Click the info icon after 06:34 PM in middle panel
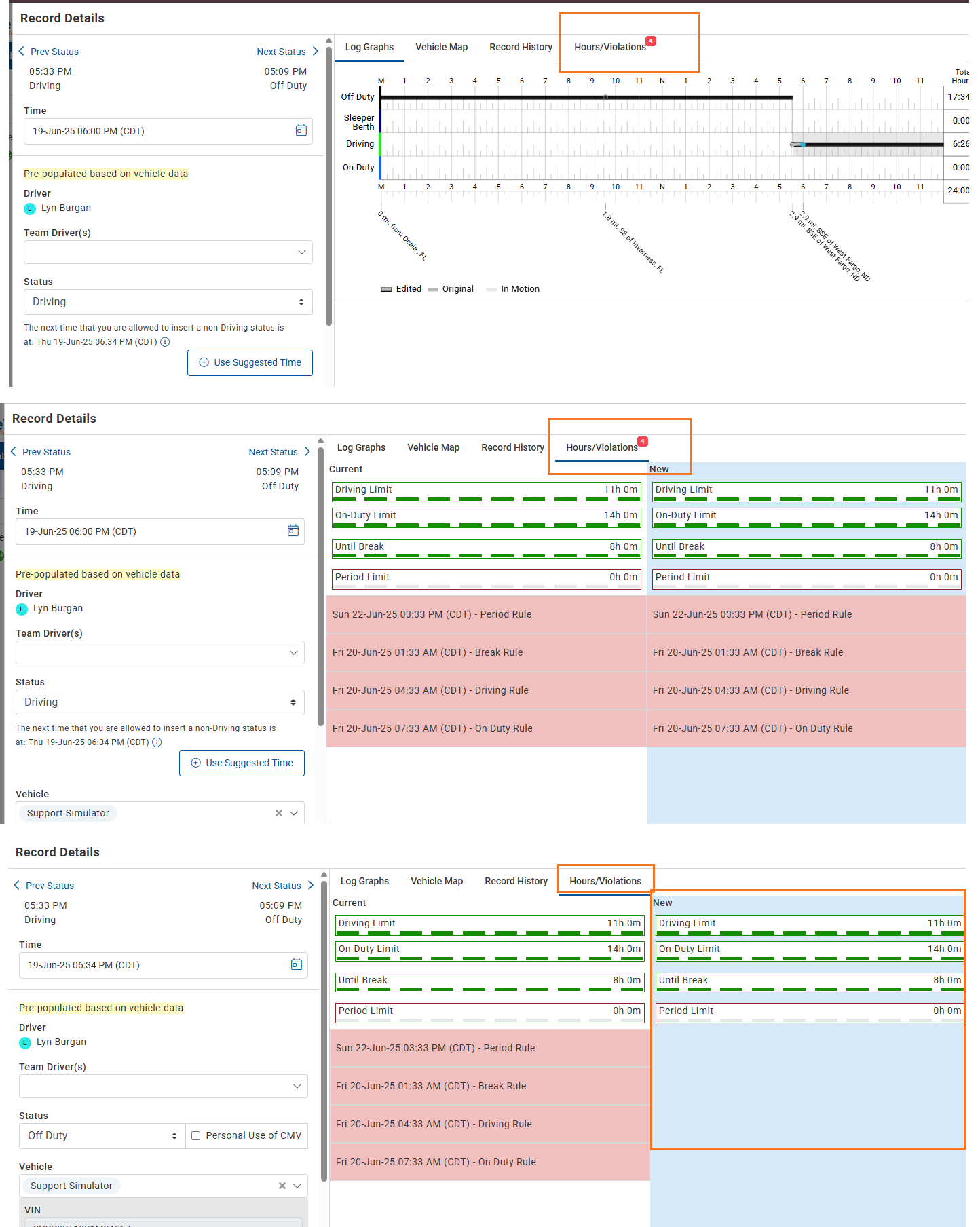Image resolution: width=980 pixels, height=1227 pixels. click(x=157, y=742)
